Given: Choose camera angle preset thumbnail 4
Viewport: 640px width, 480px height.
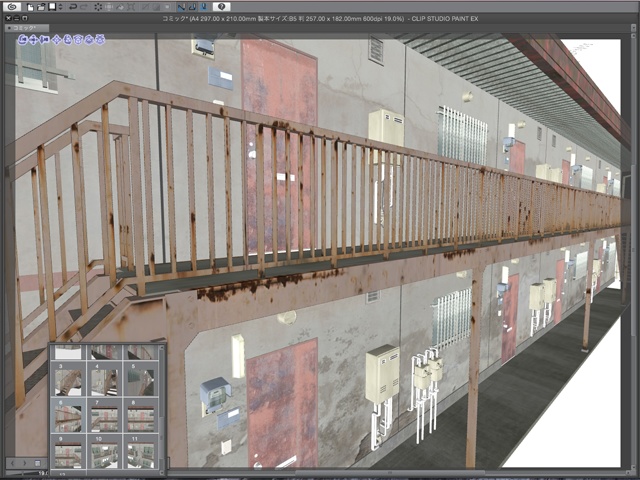Looking at the screenshot, I should tap(104, 379).
